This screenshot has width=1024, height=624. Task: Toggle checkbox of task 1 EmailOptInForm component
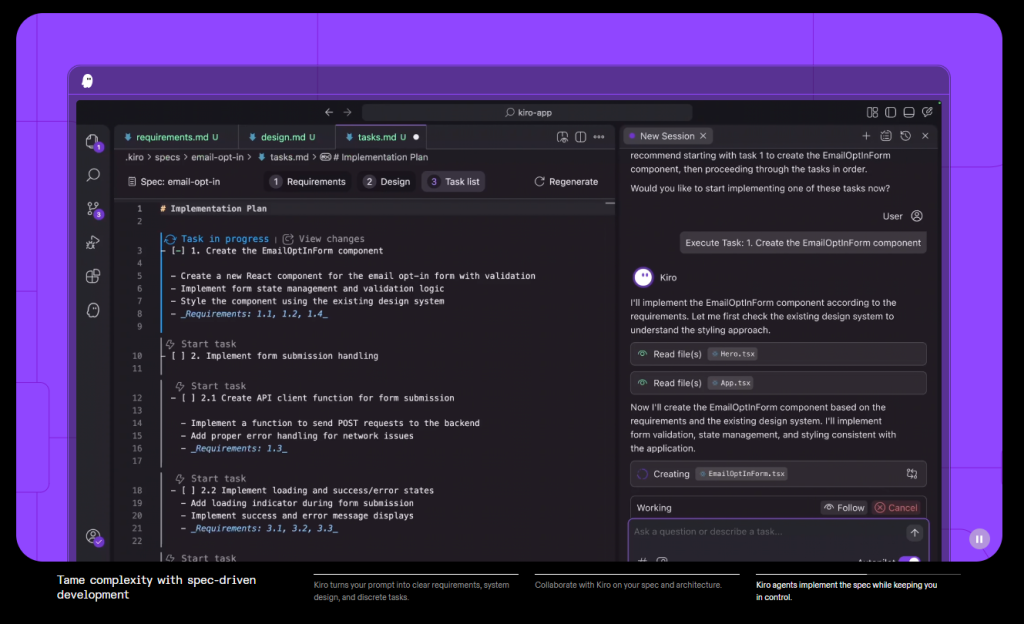coord(178,251)
